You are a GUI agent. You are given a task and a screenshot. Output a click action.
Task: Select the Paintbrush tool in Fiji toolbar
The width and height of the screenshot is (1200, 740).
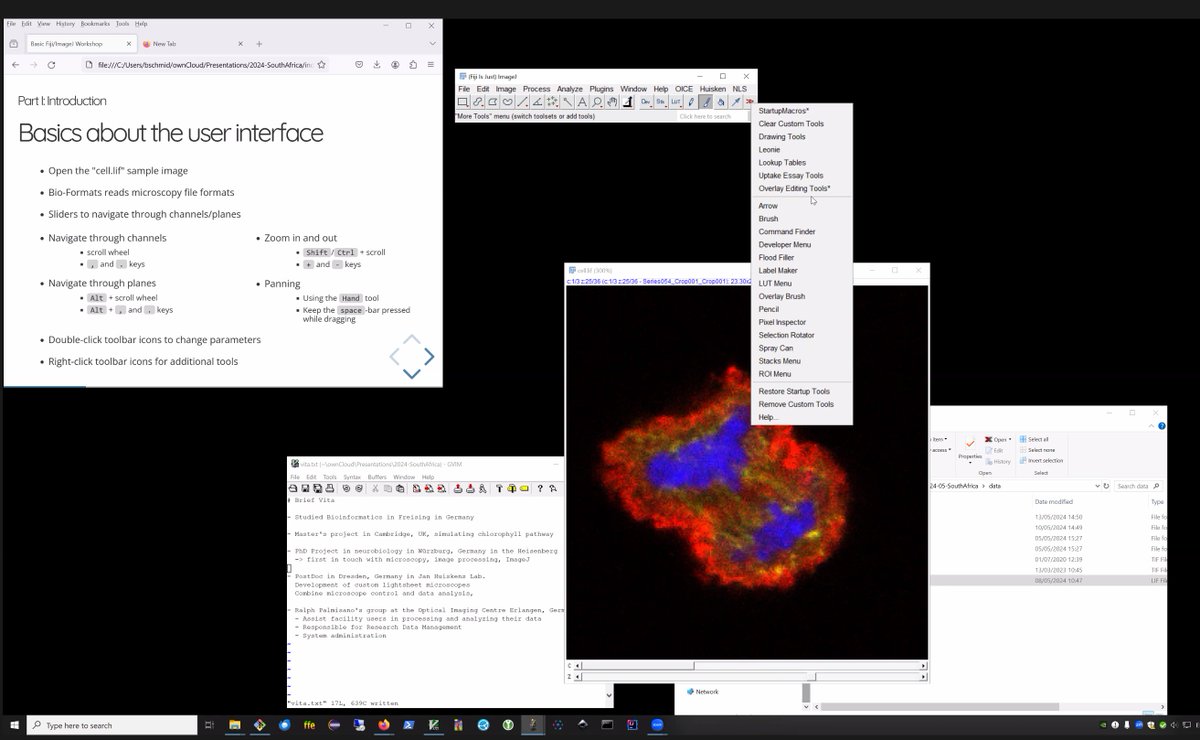(706, 102)
